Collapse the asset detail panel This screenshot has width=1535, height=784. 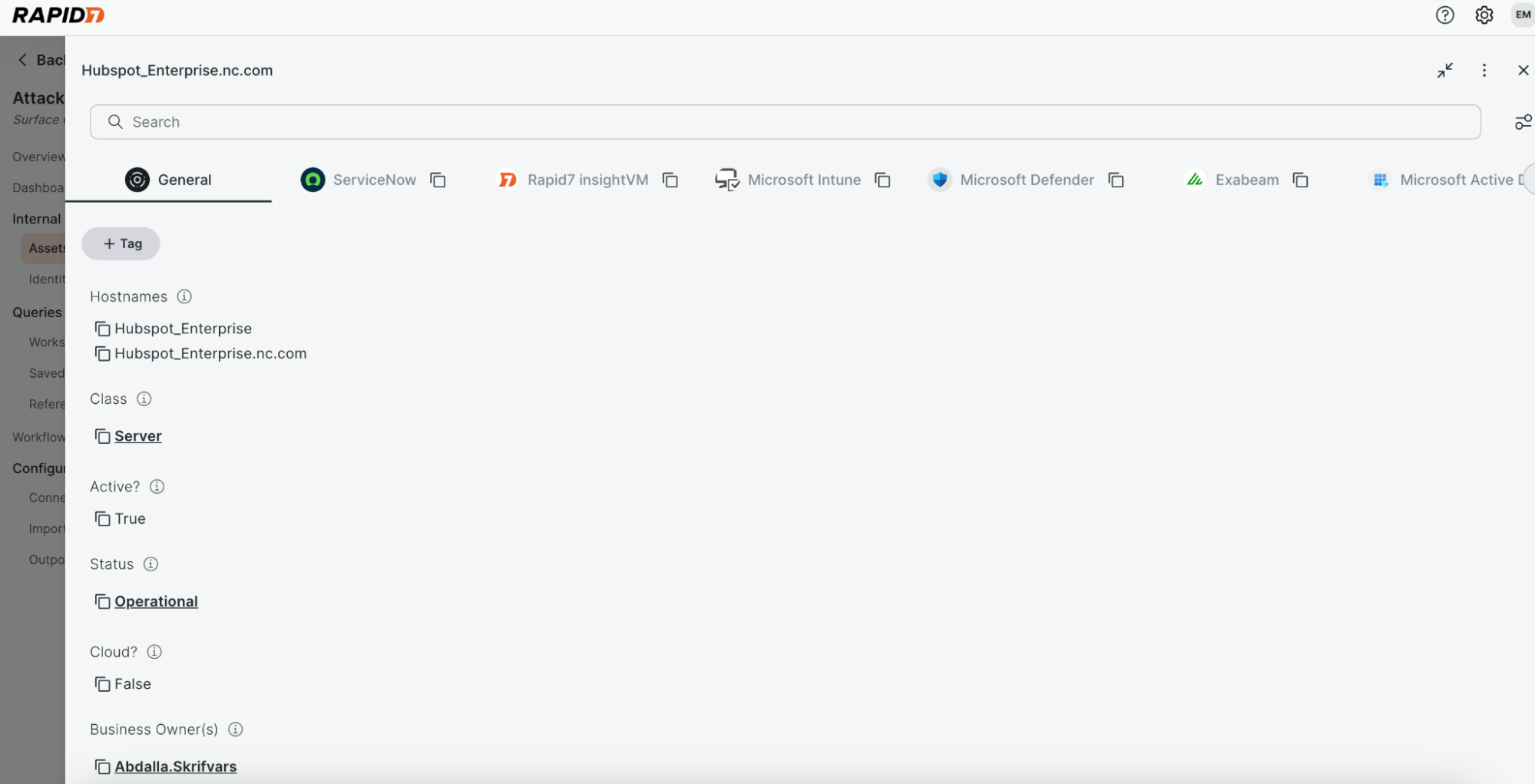pos(1444,71)
